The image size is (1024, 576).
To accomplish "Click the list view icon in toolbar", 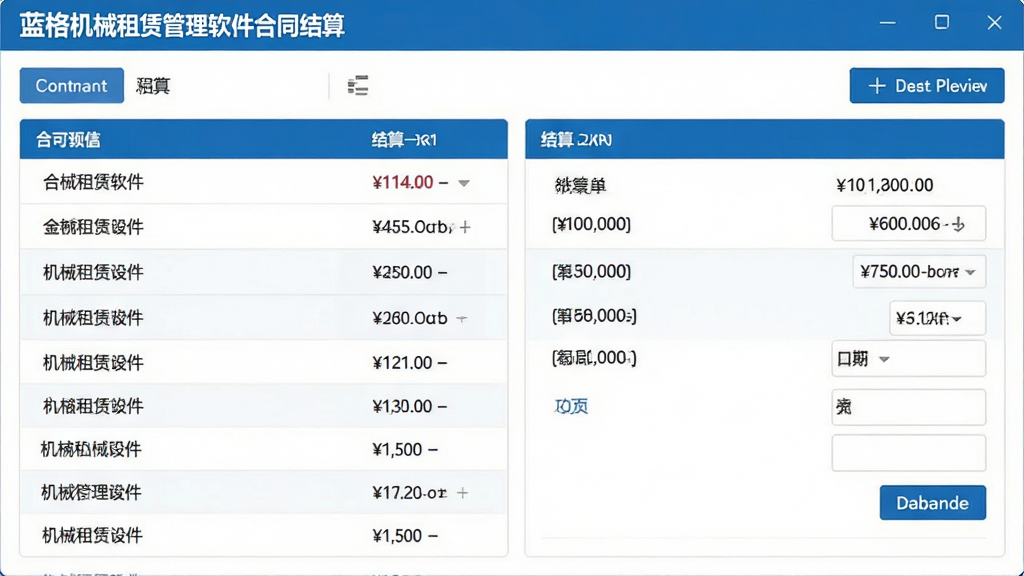I will point(358,86).
